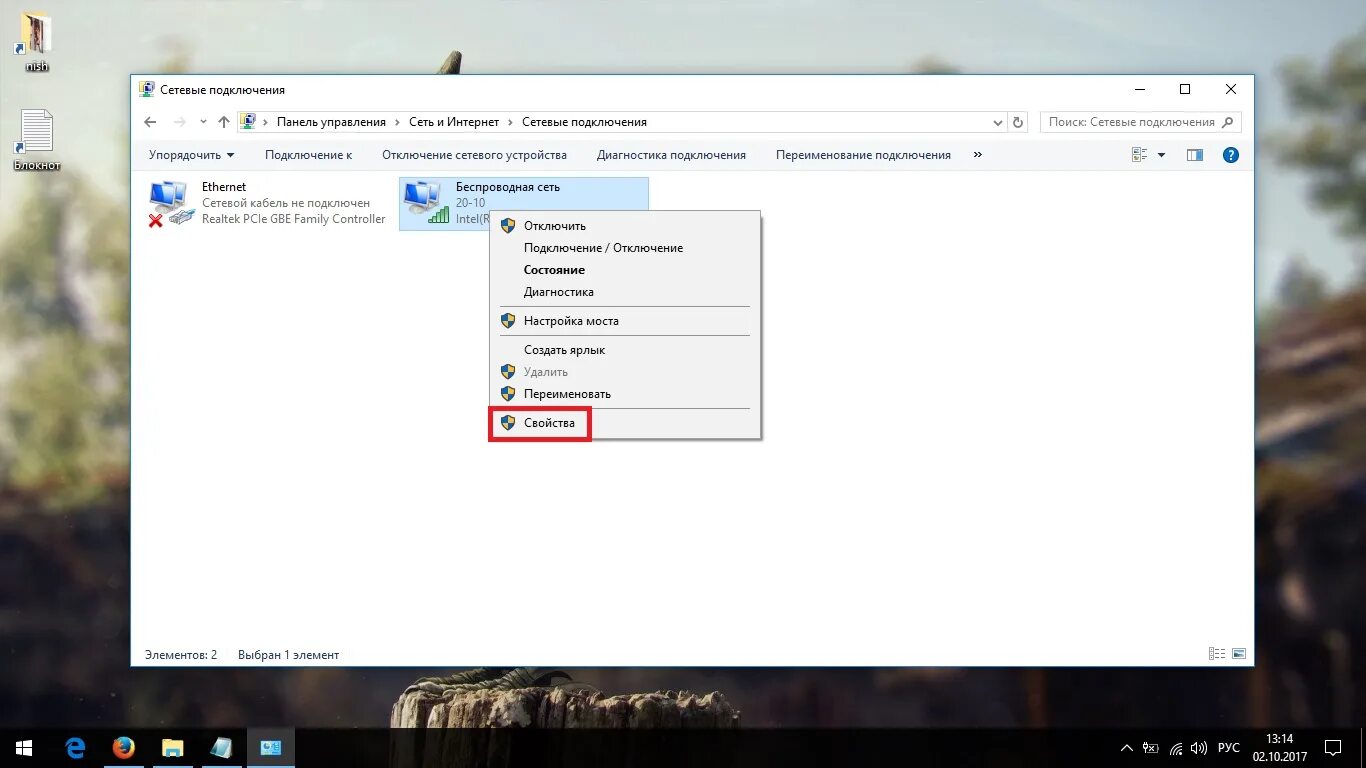
Task: Click Сеть и Интернет breadcrumb
Action: point(454,122)
